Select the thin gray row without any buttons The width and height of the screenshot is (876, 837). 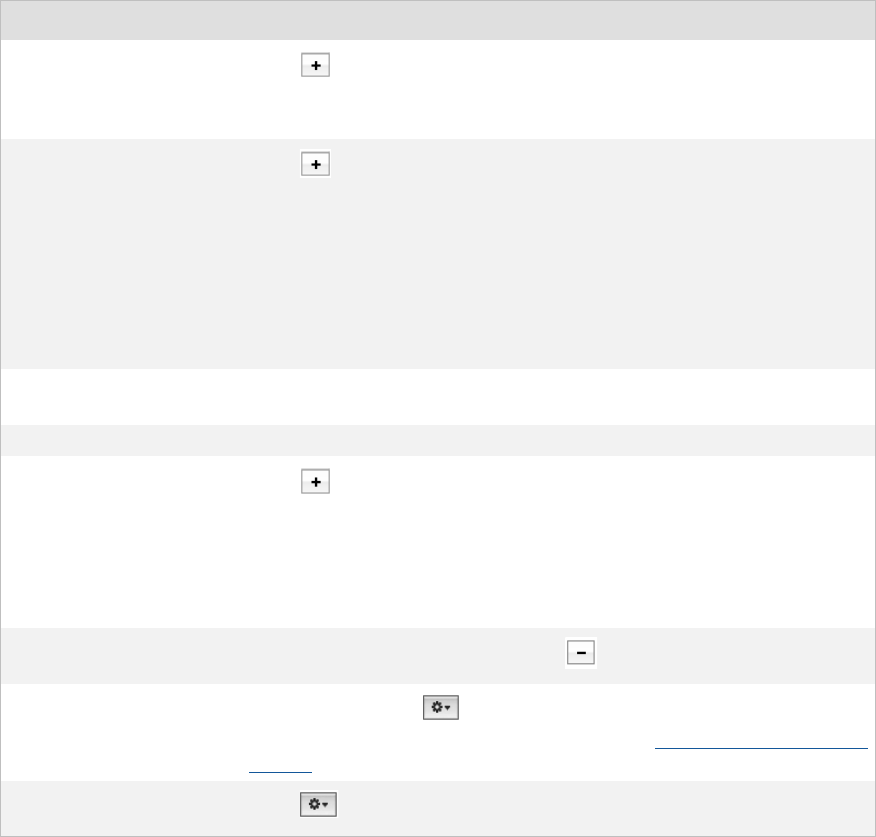pyautogui.click(x=438, y=440)
